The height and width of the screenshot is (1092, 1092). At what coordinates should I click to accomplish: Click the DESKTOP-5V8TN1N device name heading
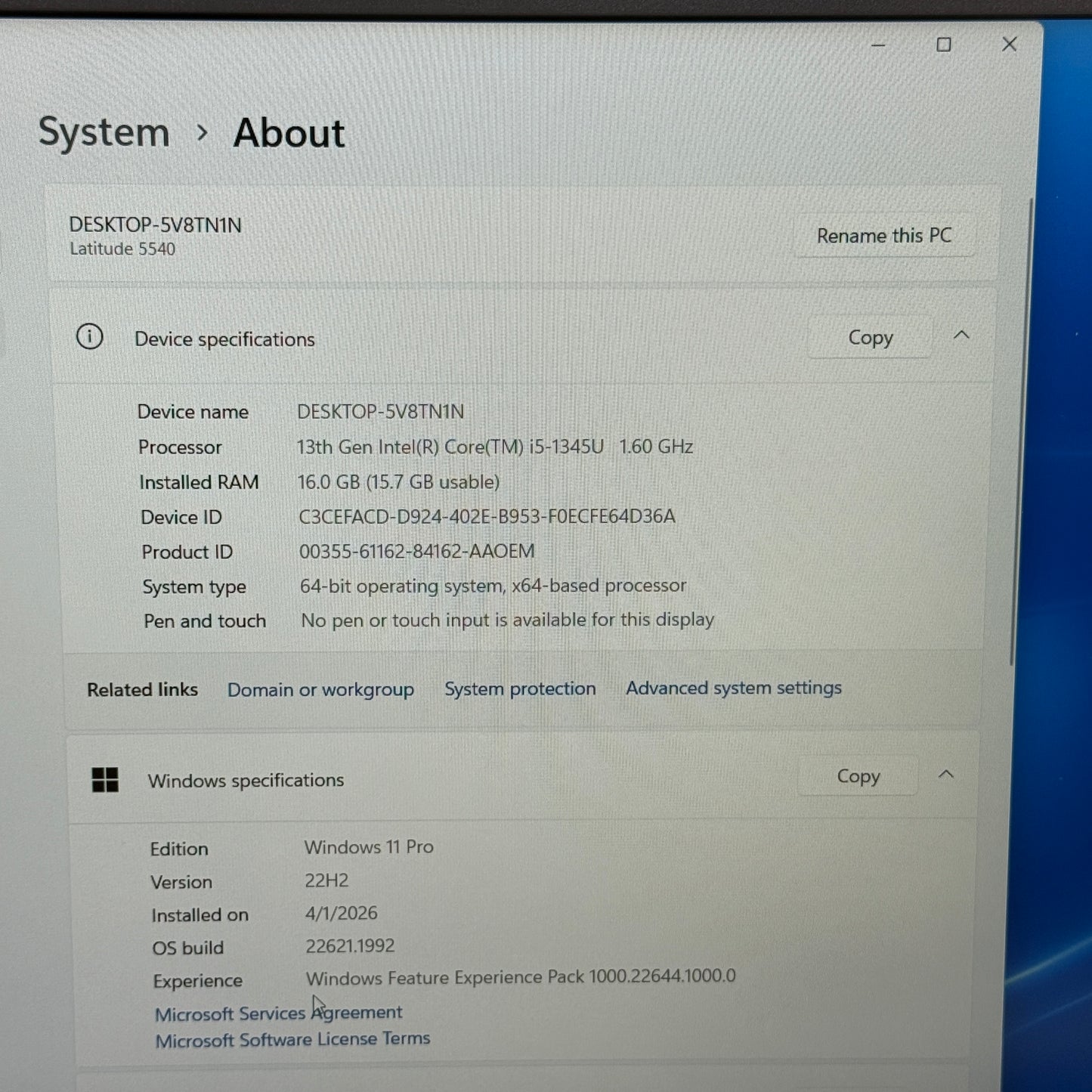(x=154, y=224)
